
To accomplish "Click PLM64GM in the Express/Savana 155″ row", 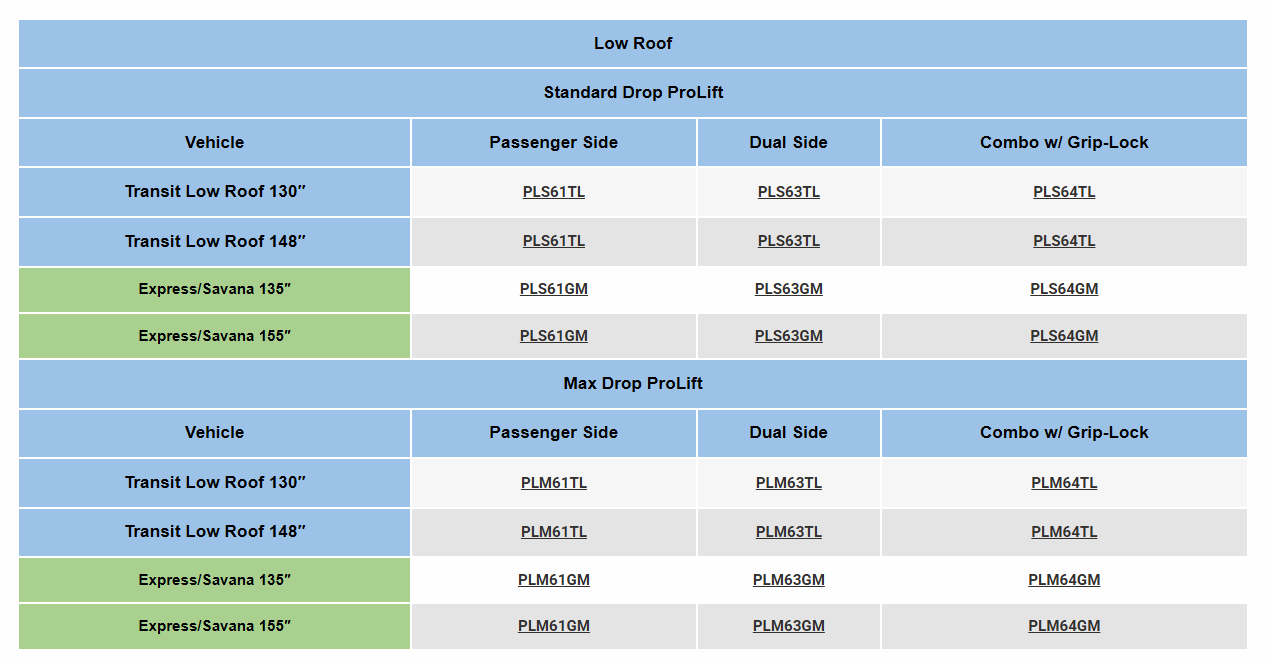I will coord(1064,626).
